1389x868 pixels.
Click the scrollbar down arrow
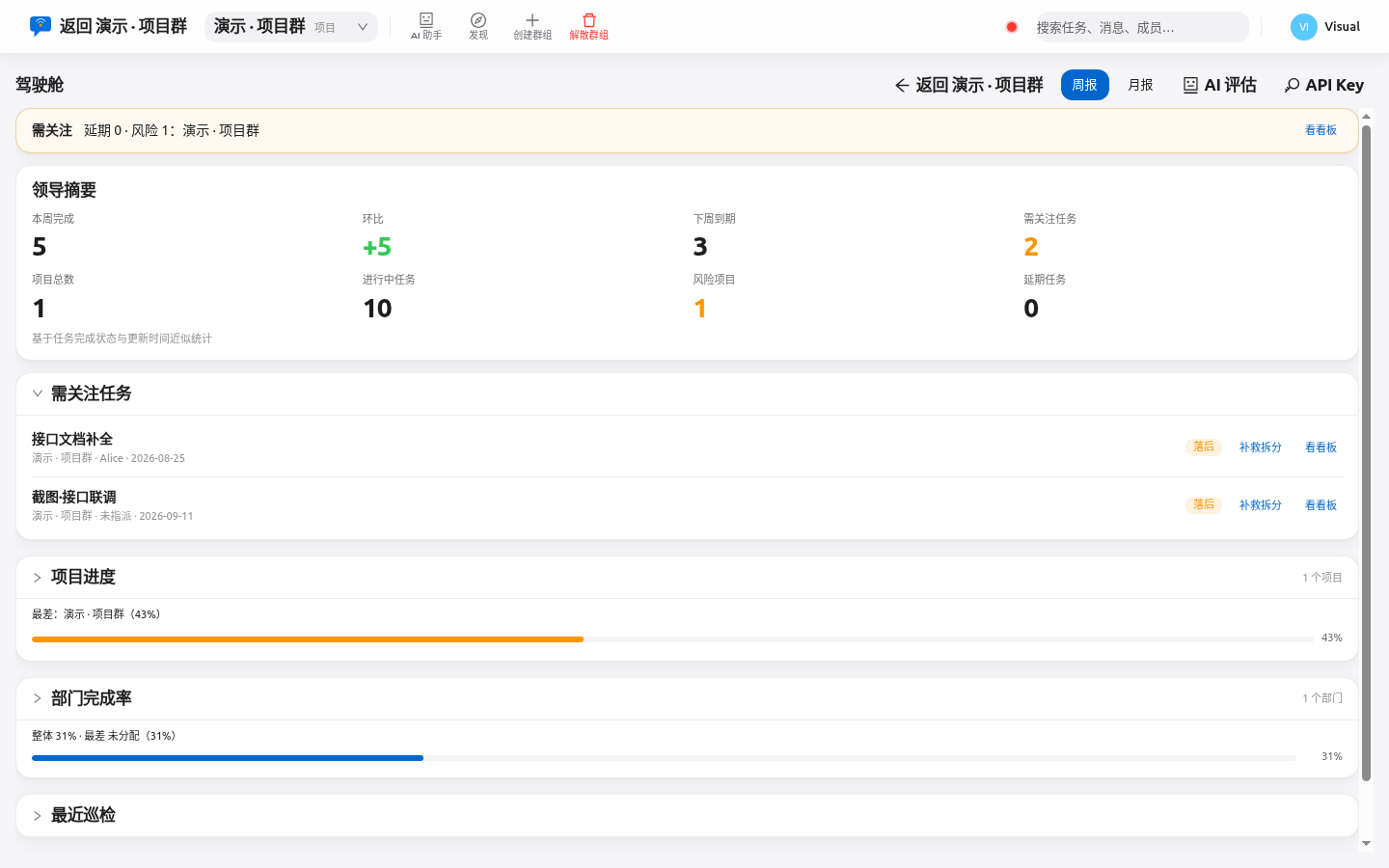pyautogui.click(x=1366, y=844)
